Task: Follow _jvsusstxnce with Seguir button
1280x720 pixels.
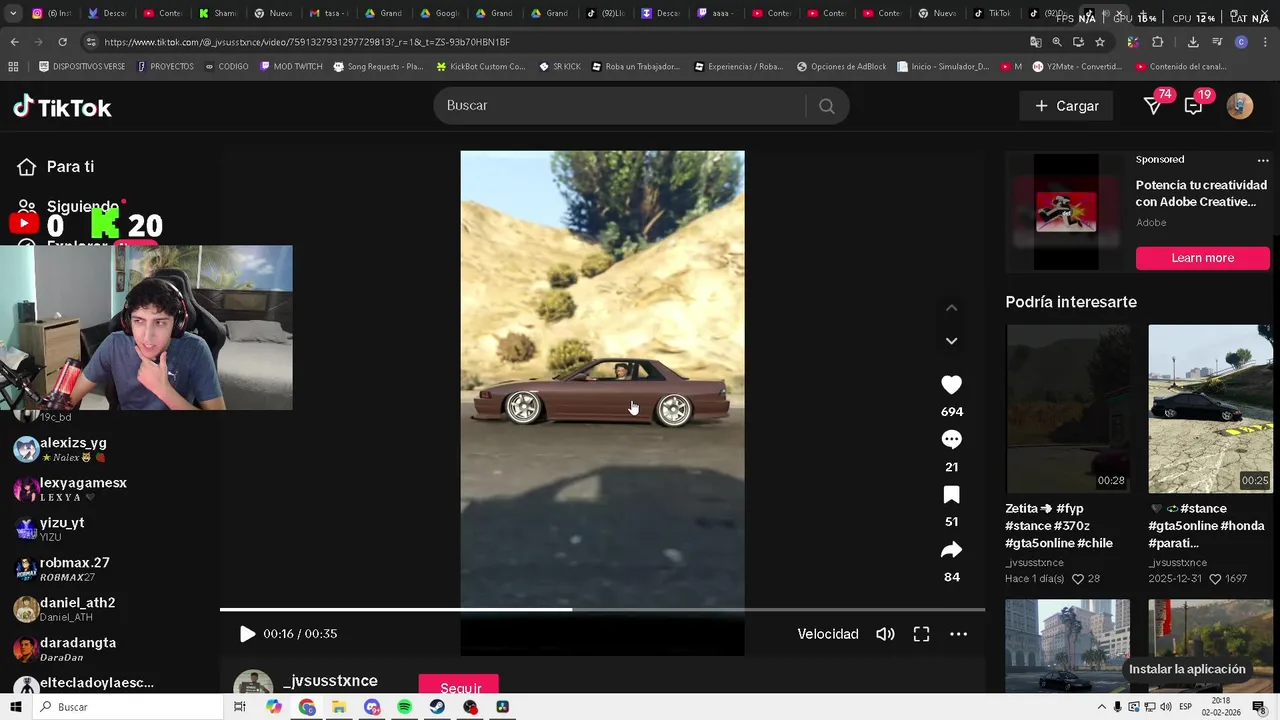Action: (x=459, y=686)
